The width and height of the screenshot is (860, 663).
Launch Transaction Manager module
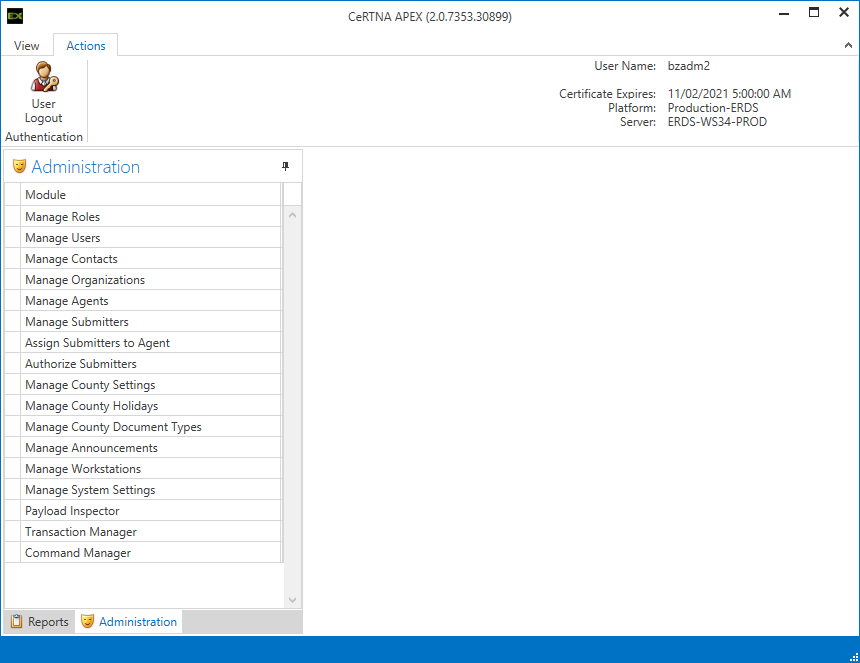80,532
